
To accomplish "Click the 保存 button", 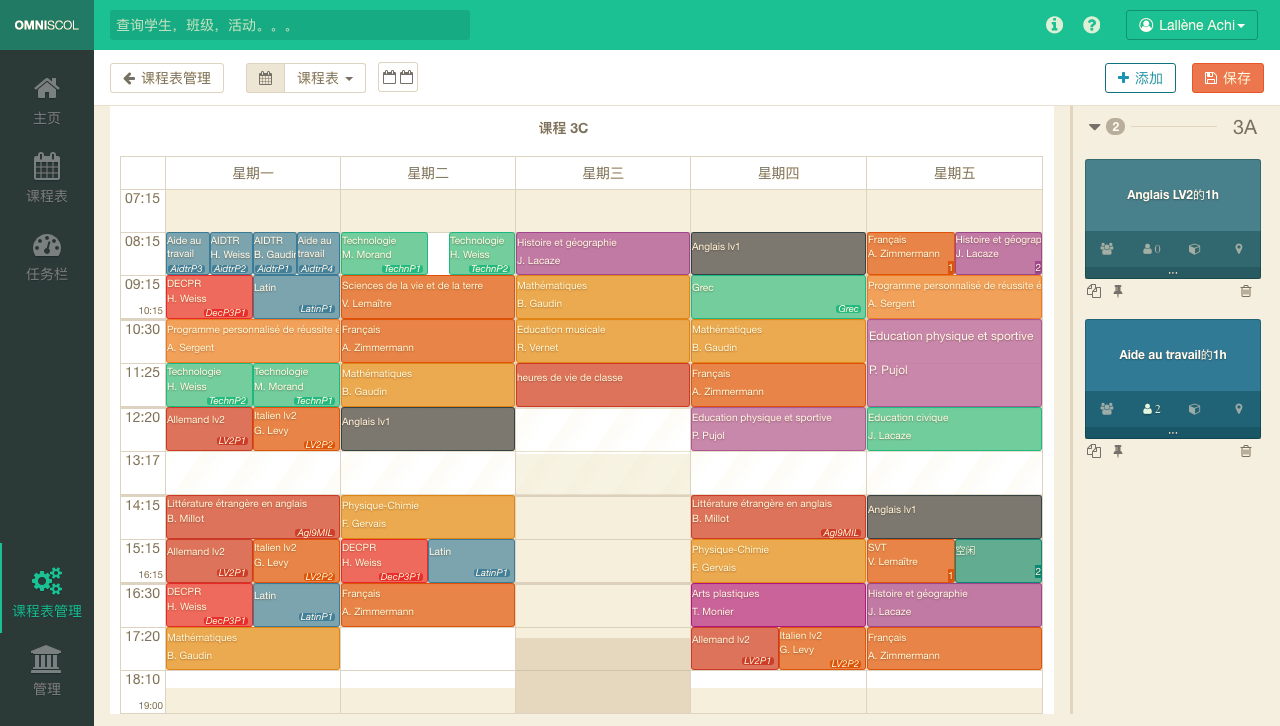I will [x=1227, y=78].
